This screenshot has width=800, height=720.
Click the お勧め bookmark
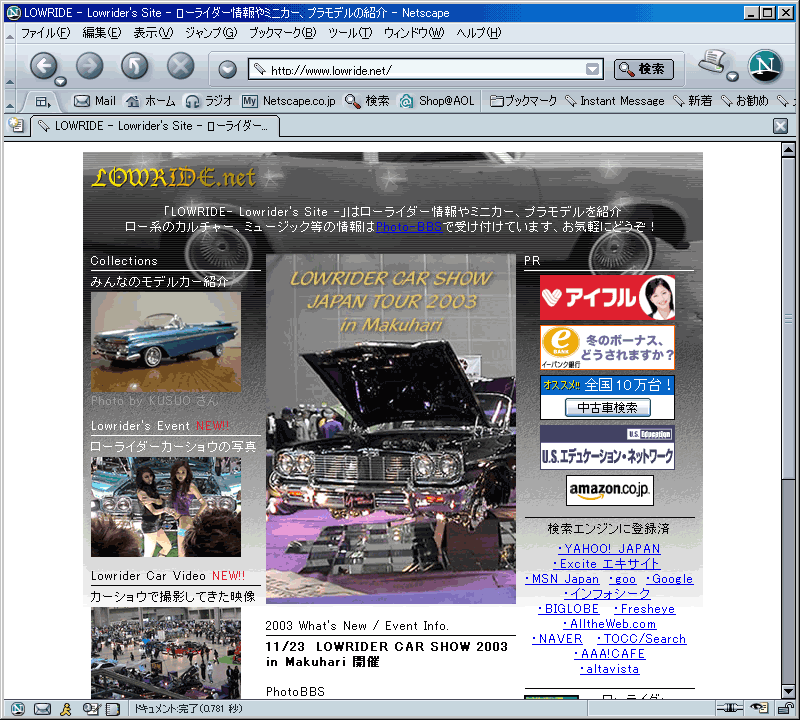pos(744,101)
